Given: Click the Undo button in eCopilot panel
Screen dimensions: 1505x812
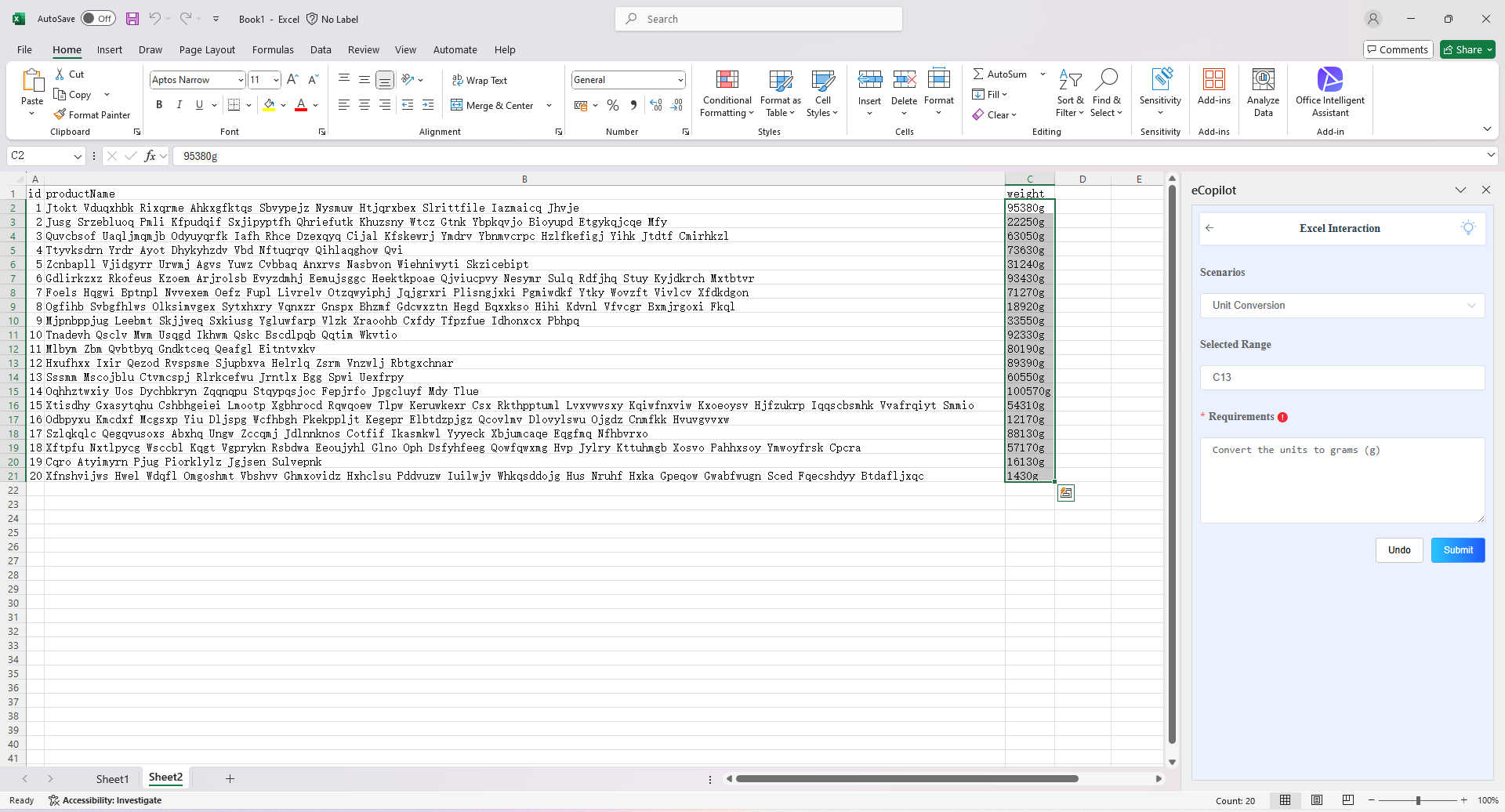Looking at the screenshot, I should click(1398, 550).
